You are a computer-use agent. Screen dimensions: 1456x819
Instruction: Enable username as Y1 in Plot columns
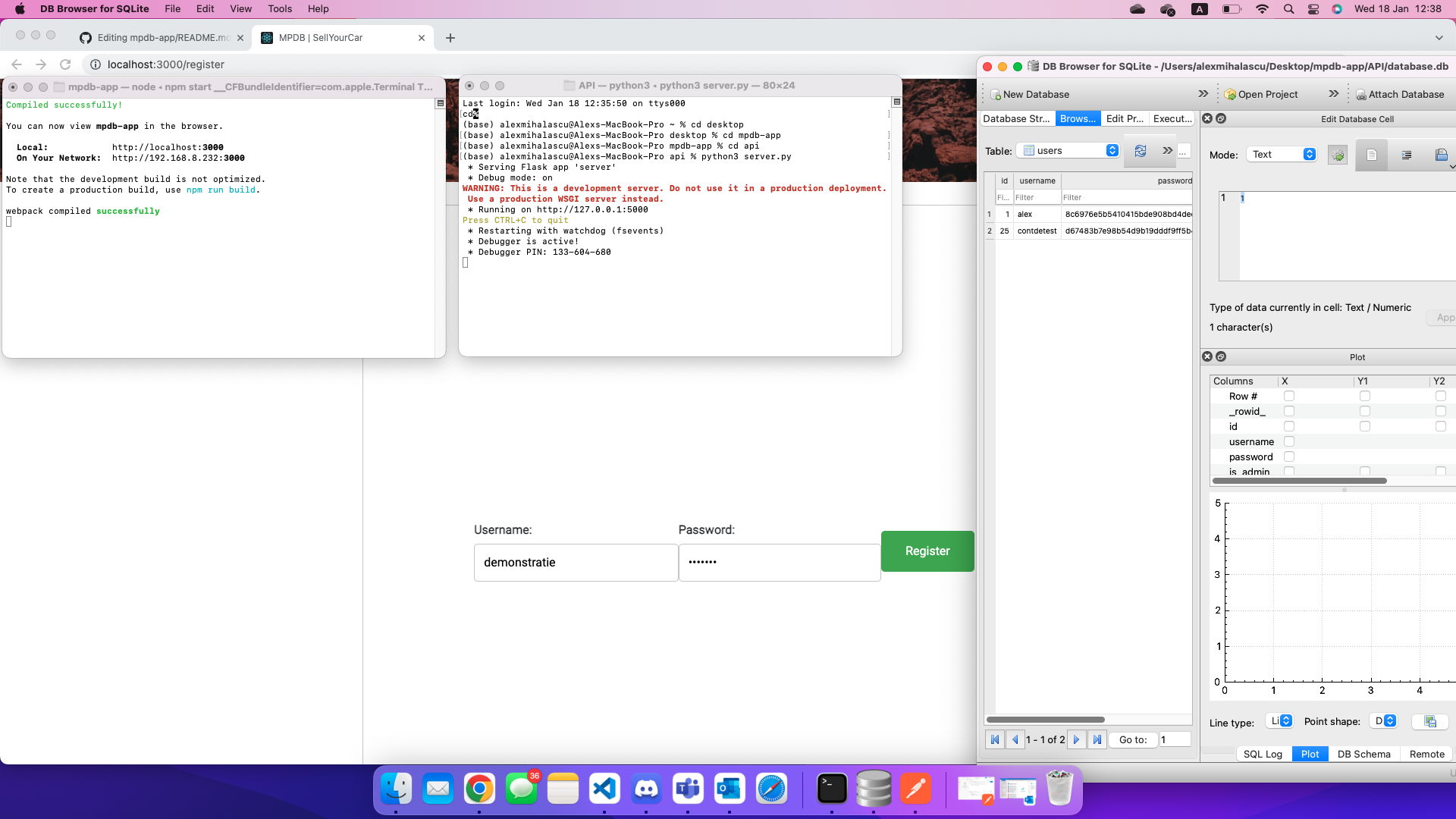pyautogui.click(x=1366, y=441)
